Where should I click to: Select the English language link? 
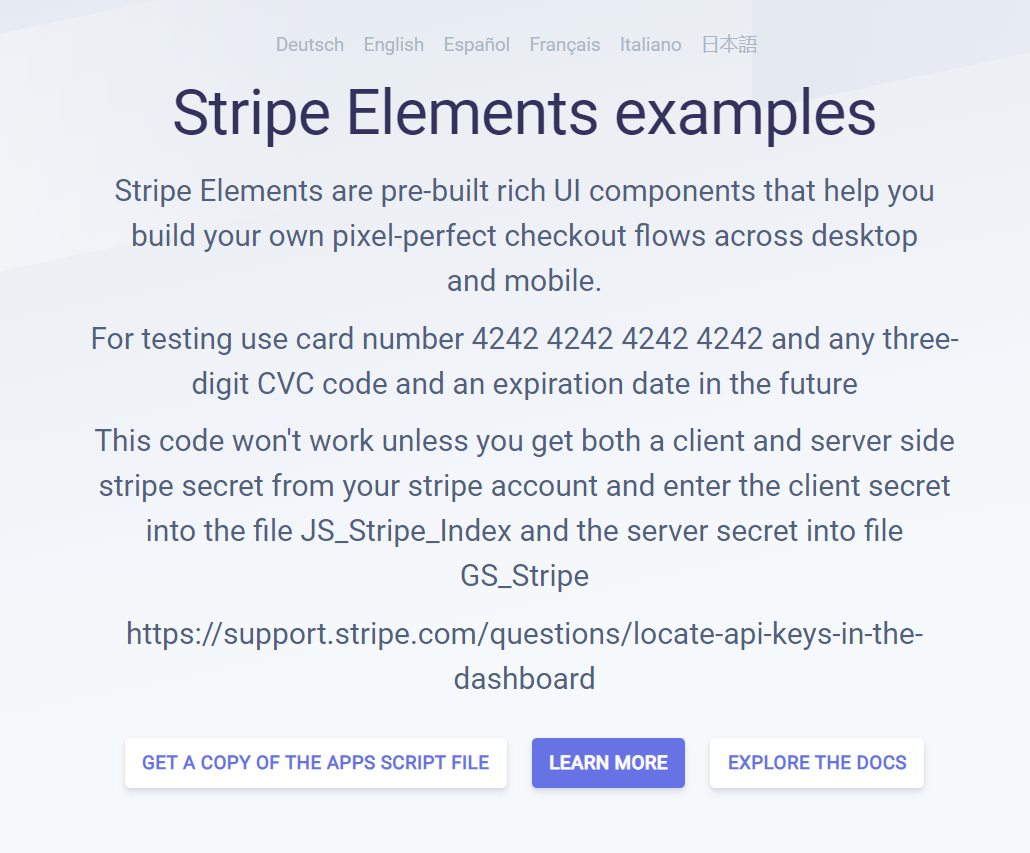[x=393, y=45]
